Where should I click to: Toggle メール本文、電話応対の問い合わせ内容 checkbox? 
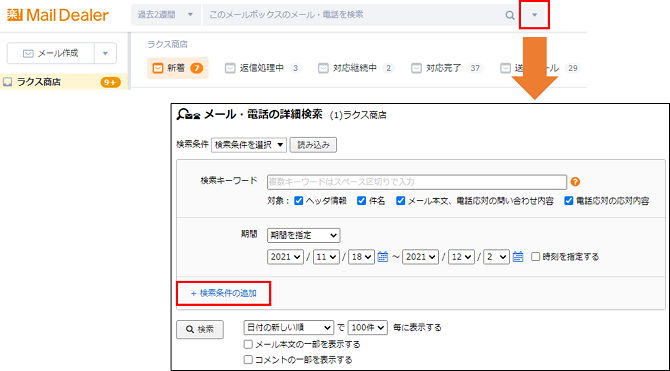pyautogui.click(x=400, y=200)
